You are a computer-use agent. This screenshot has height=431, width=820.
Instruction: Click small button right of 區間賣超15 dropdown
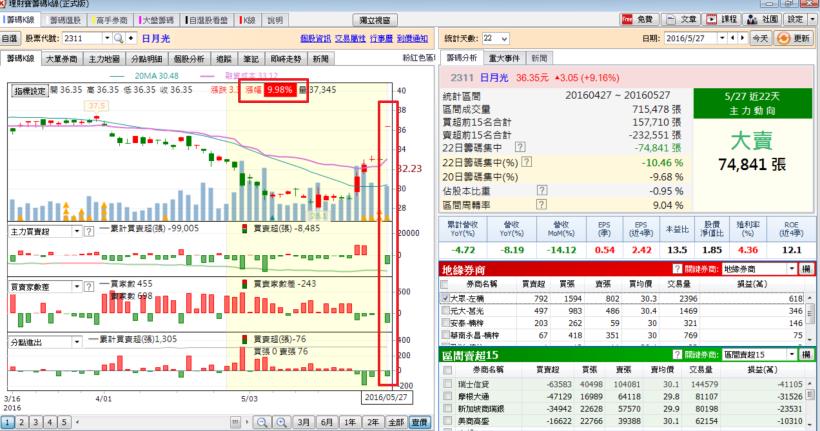tap(806, 355)
